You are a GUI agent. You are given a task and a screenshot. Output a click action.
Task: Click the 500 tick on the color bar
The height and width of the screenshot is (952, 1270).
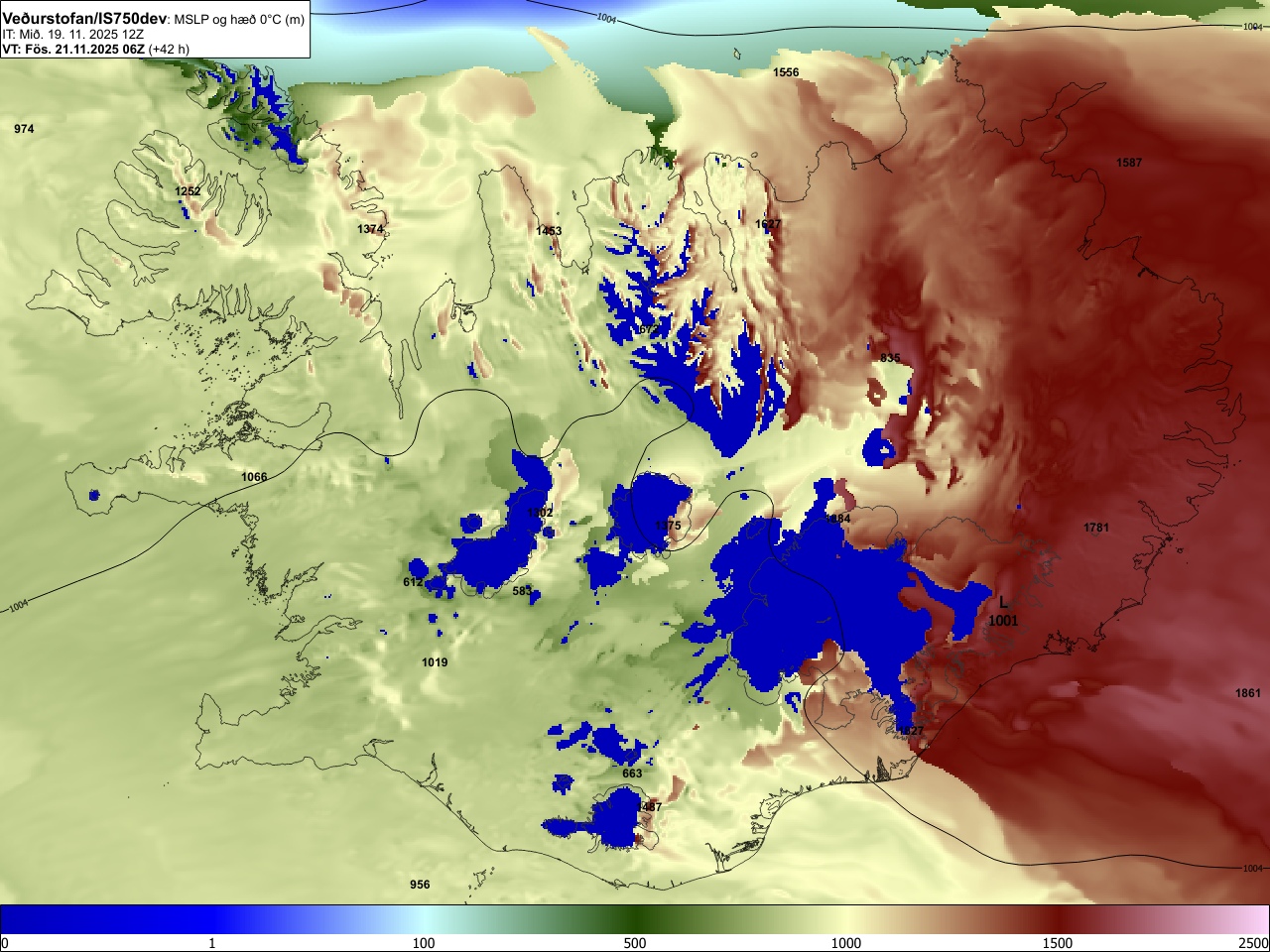(635, 943)
